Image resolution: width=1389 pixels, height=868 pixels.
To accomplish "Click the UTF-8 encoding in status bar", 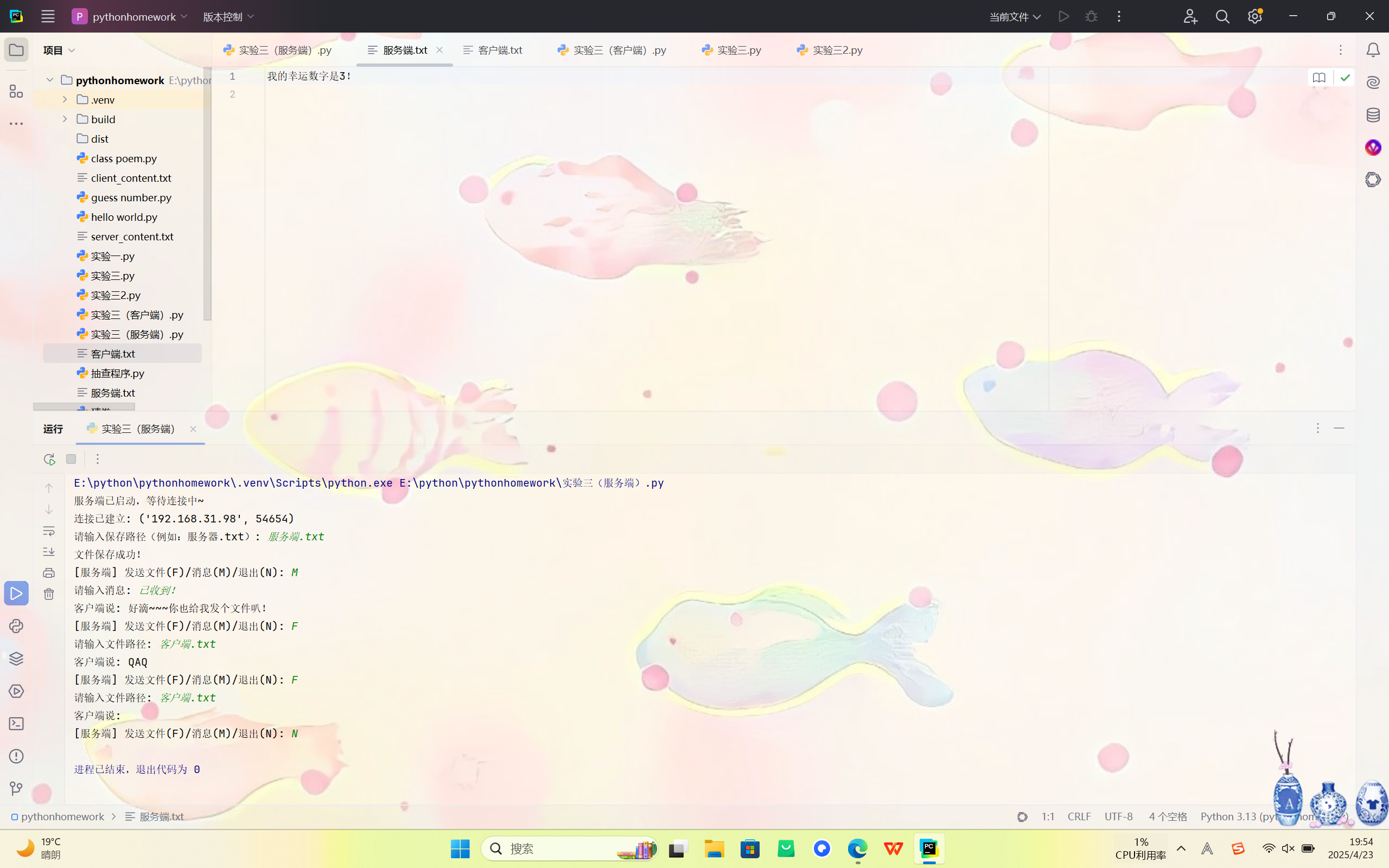I will [1118, 816].
